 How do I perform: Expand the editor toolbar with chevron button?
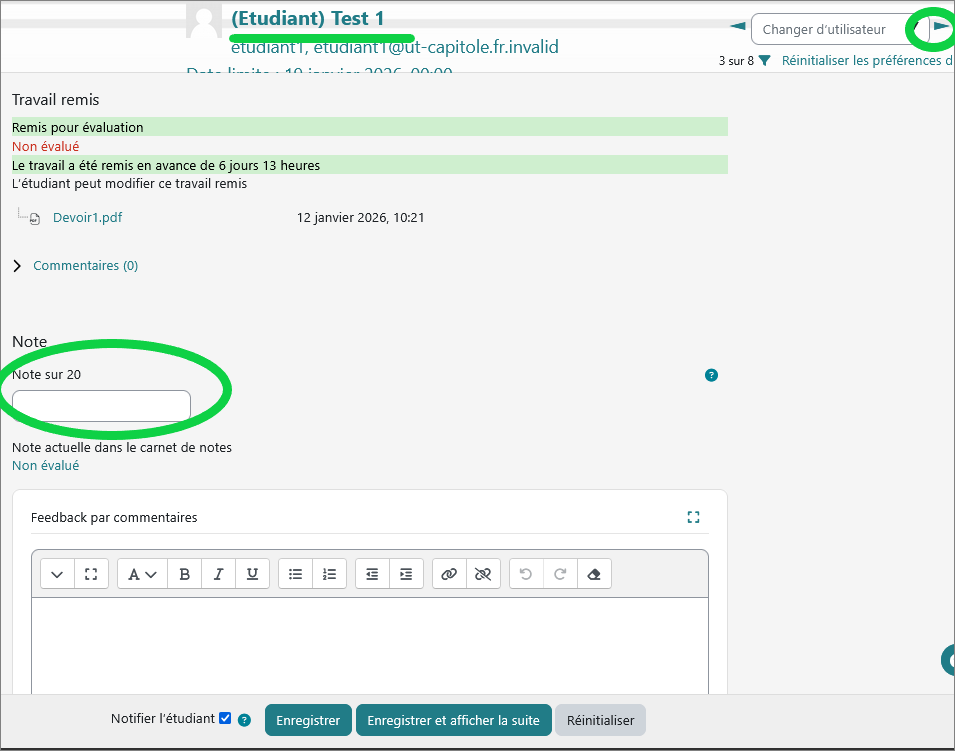point(57,574)
